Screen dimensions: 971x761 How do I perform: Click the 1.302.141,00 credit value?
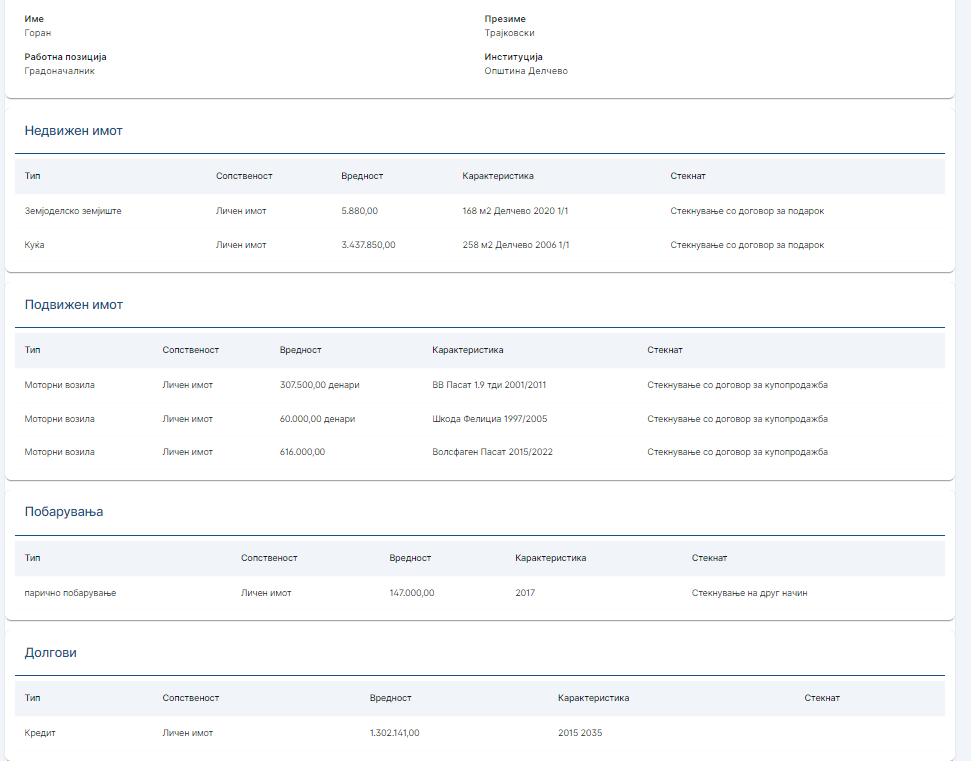coord(394,733)
